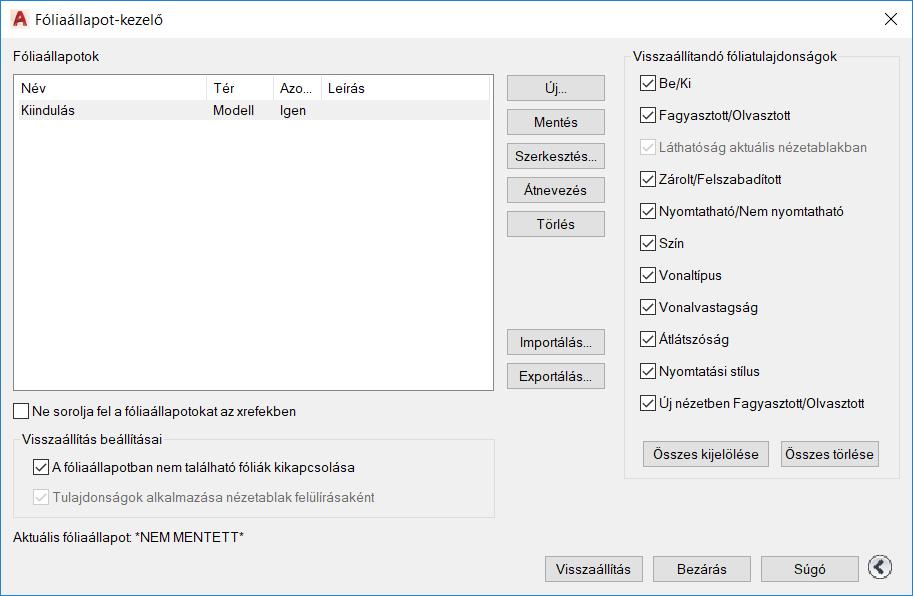Image resolution: width=913 pixels, height=596 pixels.
Task: Click the Leírás column header
Action: [x=405, y=88]
